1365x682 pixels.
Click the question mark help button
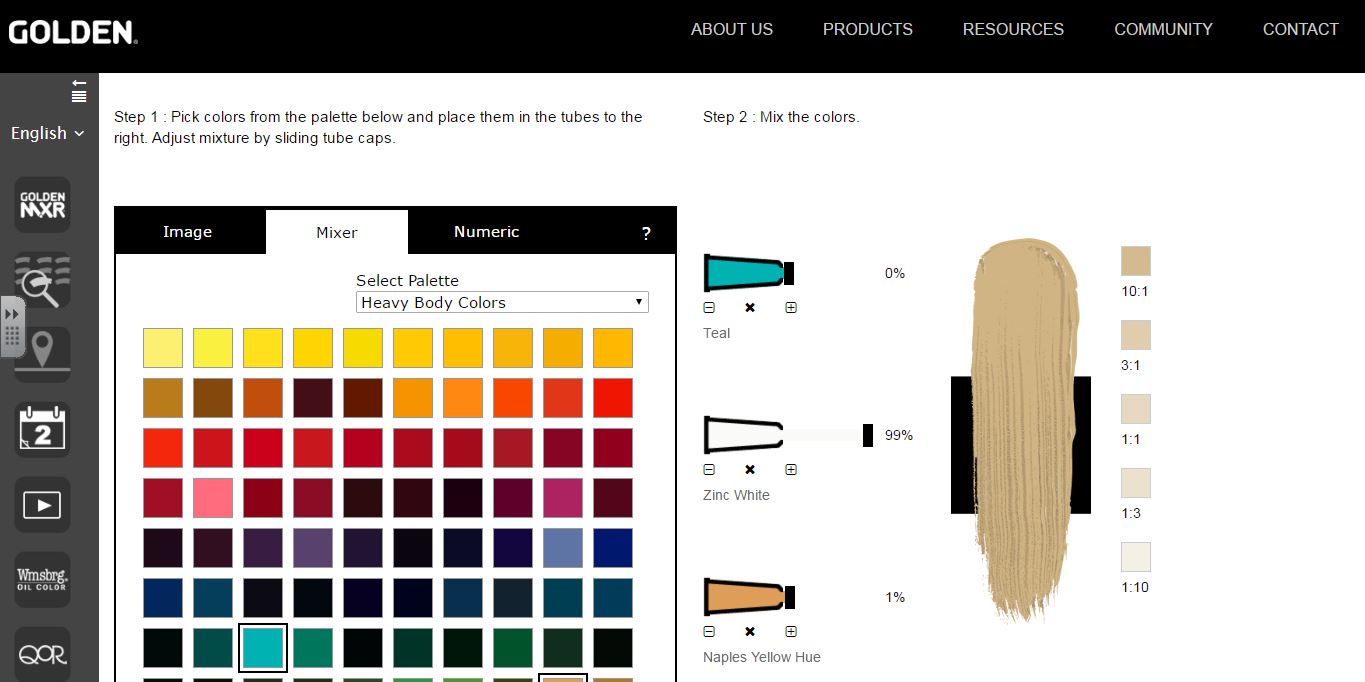tap(646, 231)
